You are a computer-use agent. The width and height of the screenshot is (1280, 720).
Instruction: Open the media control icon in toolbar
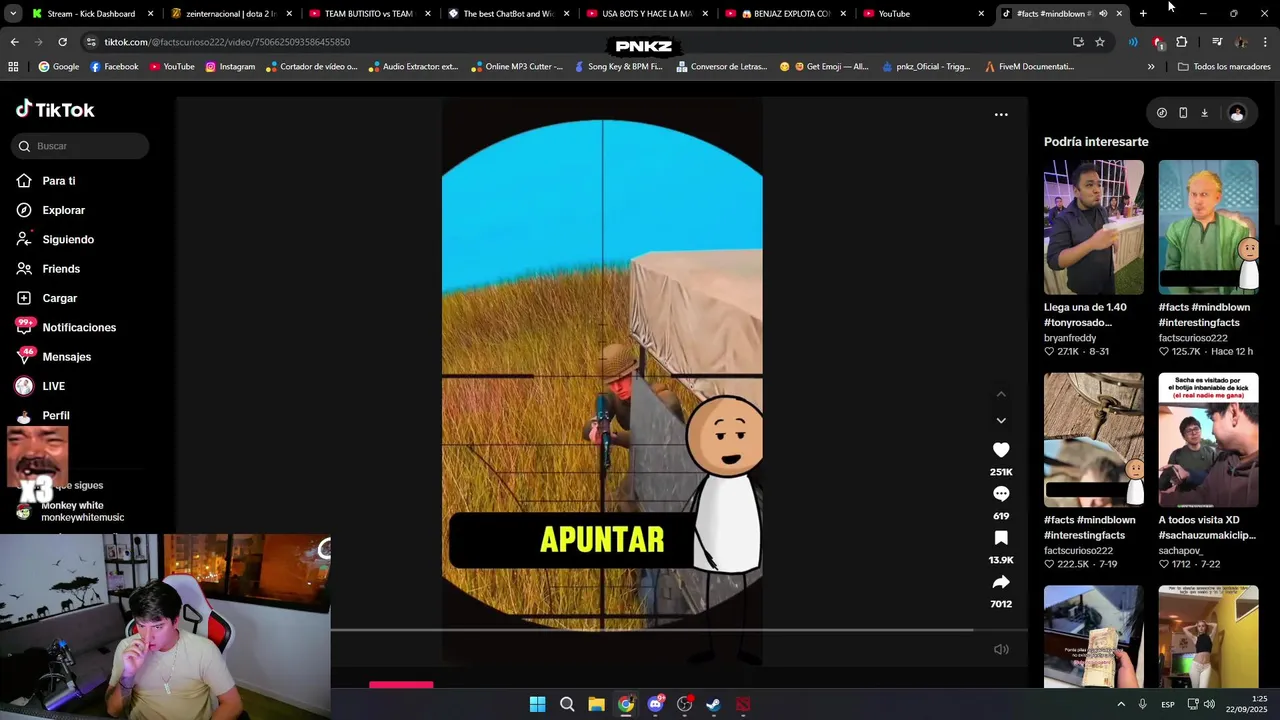(x=1217, y=42)
